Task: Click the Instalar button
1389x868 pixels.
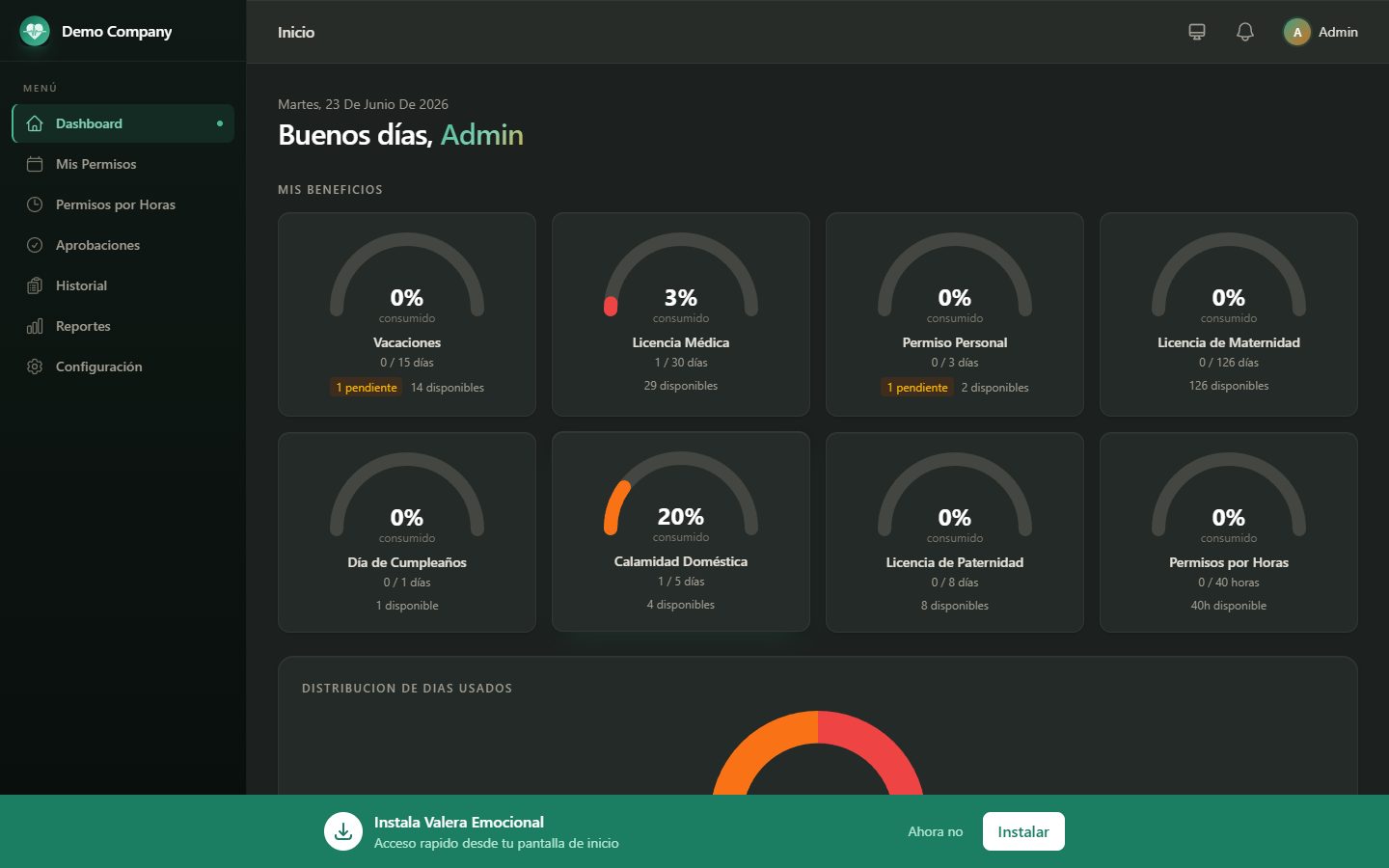Action: coord(1023,831)
